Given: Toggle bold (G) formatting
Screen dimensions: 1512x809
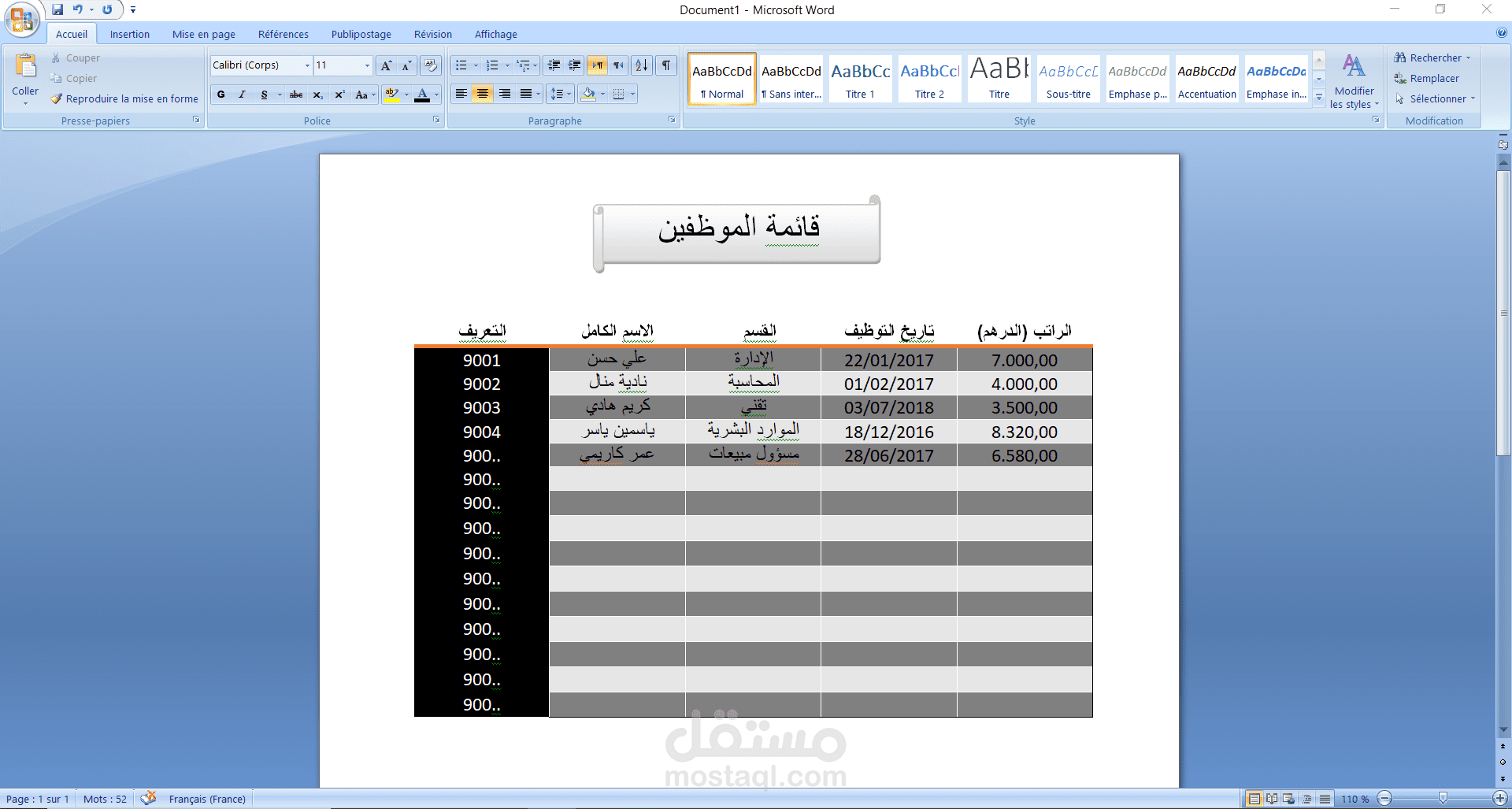Looking at the screenshot, I should (220, 95).
